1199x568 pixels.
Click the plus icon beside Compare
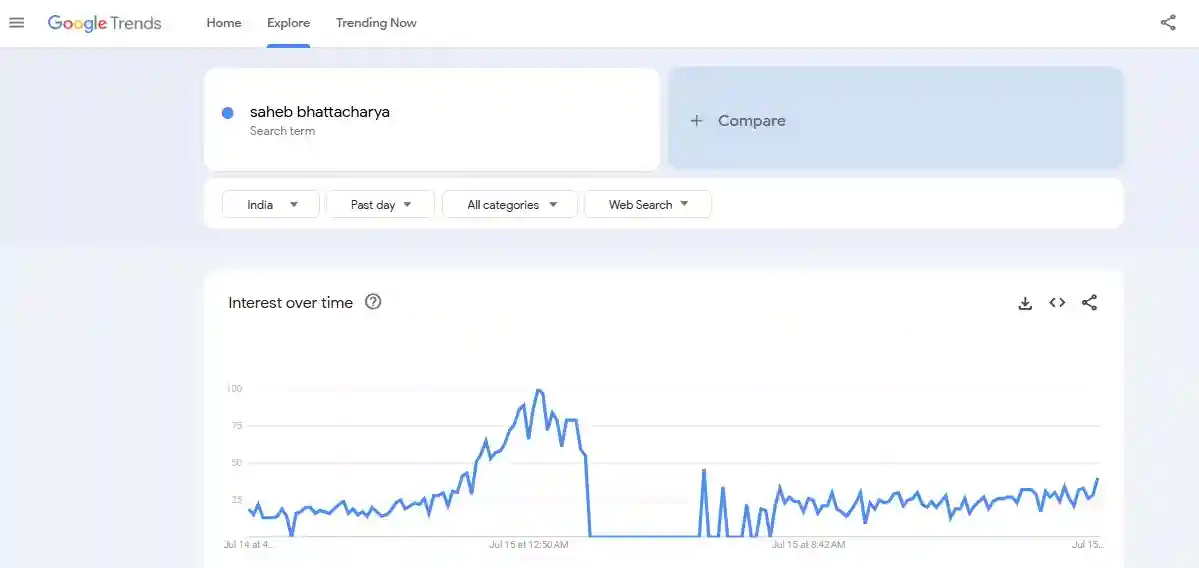(x=697, y=121)
